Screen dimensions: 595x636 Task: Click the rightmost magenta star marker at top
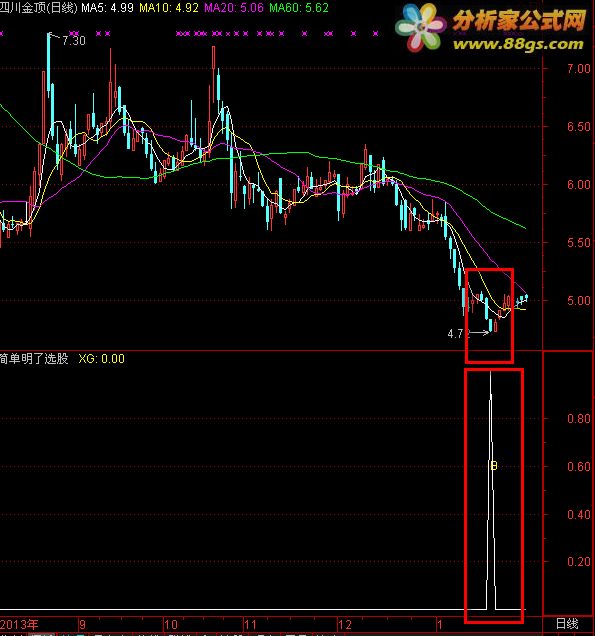tap(376, 34)
